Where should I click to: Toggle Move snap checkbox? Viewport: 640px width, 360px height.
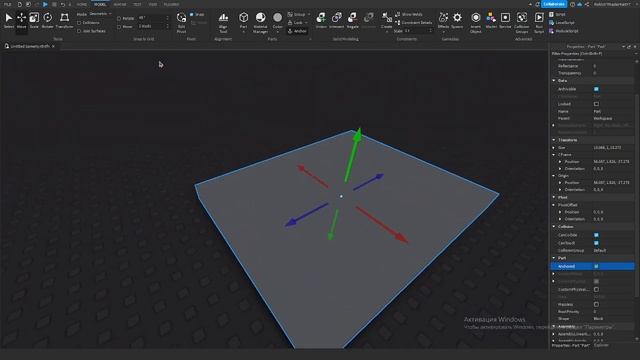coord(119,27)
